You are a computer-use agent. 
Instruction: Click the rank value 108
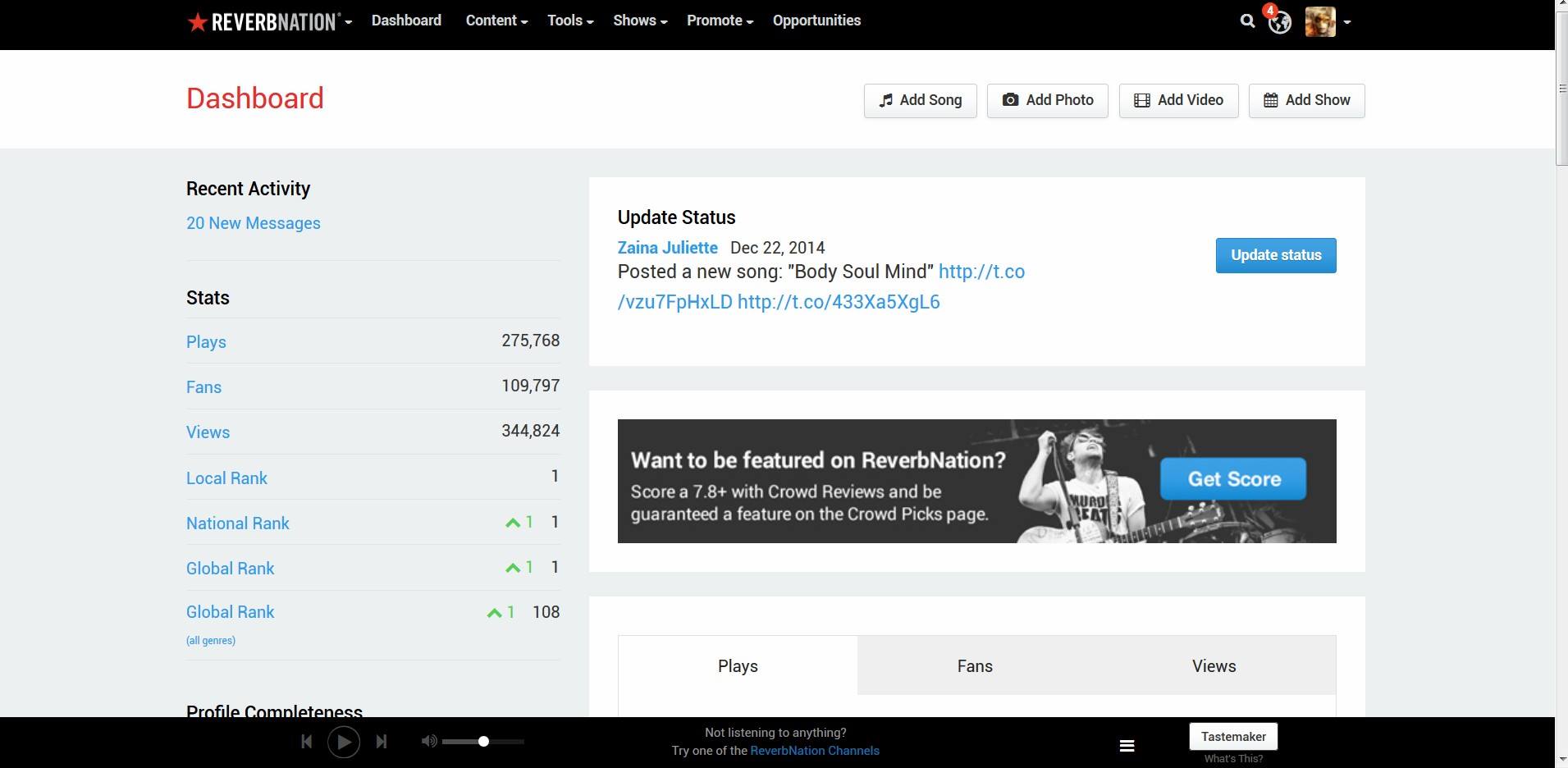(x=546, y=612)
